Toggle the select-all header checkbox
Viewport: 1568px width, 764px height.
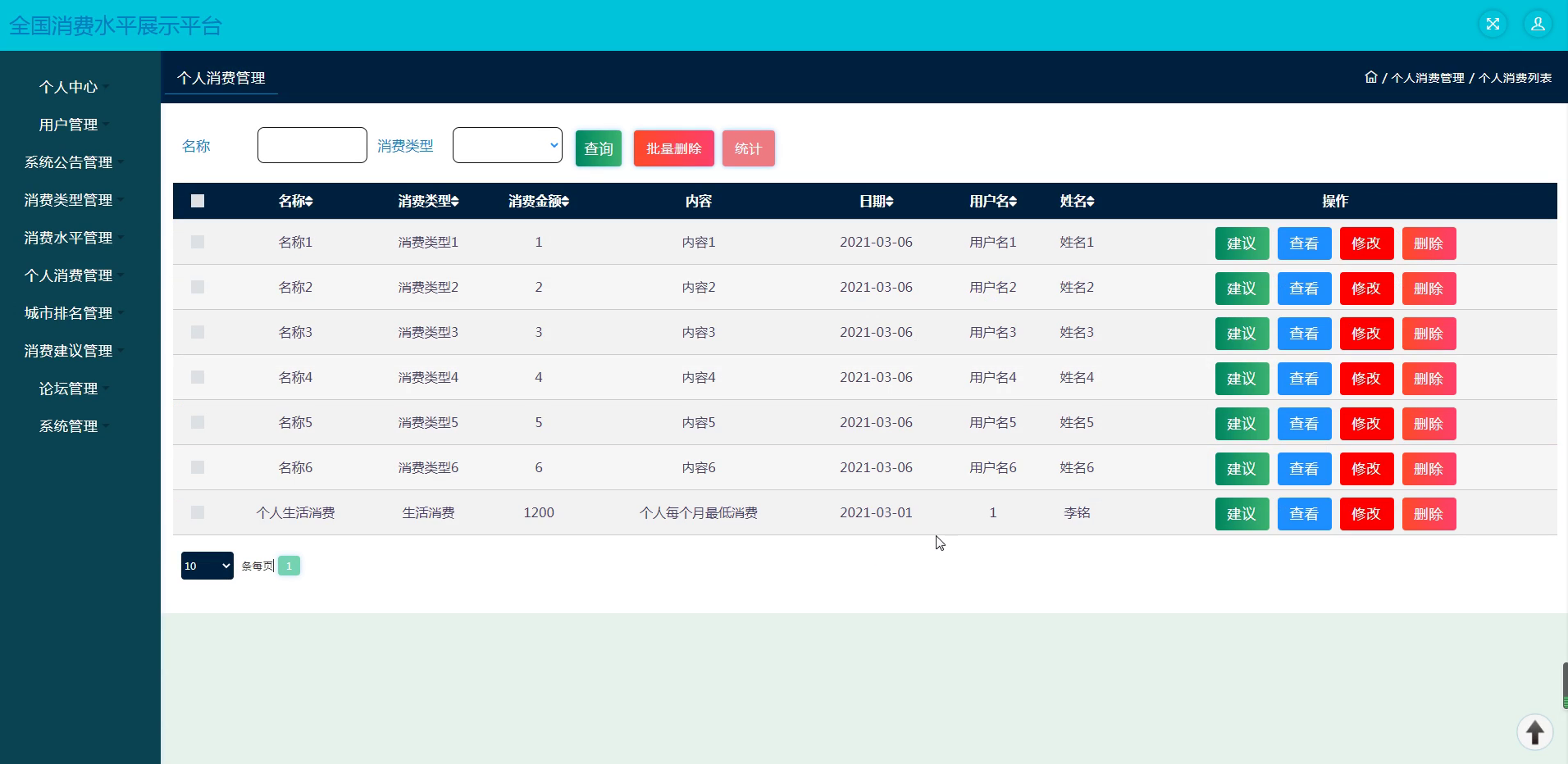[x=198, y=201]
